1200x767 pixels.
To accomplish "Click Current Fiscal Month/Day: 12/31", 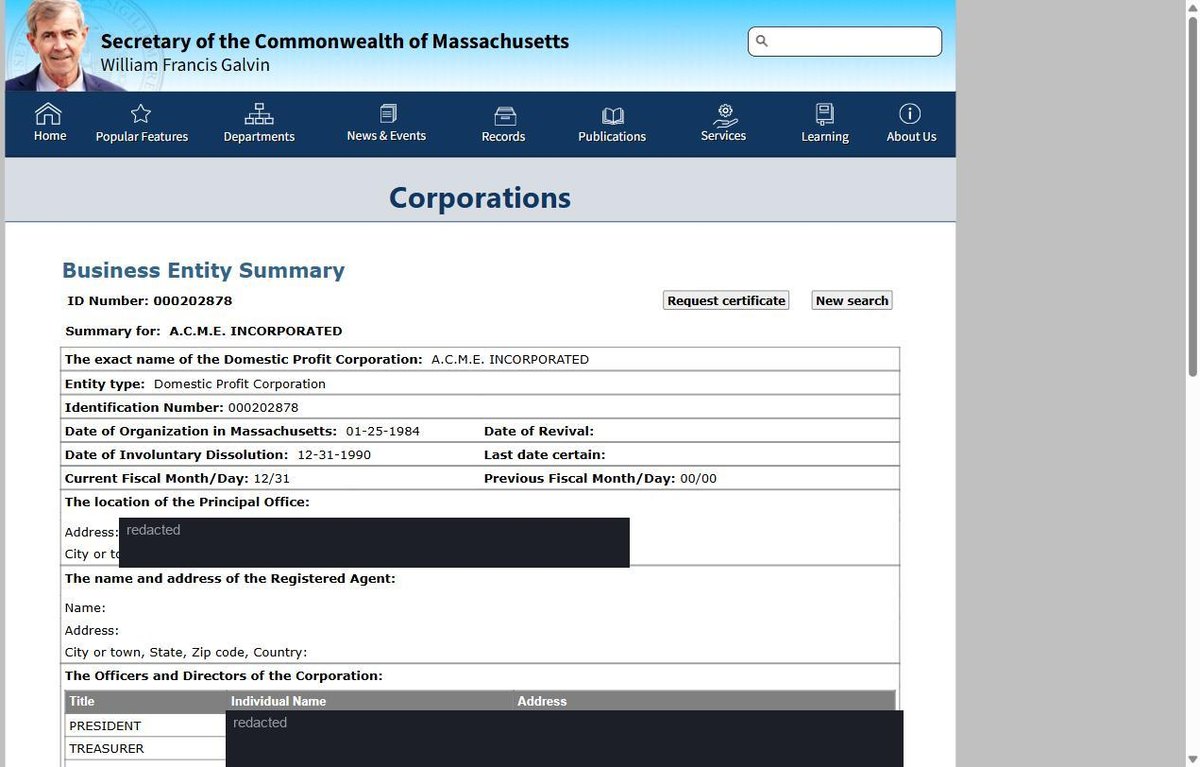I will (x=177, y=479).
